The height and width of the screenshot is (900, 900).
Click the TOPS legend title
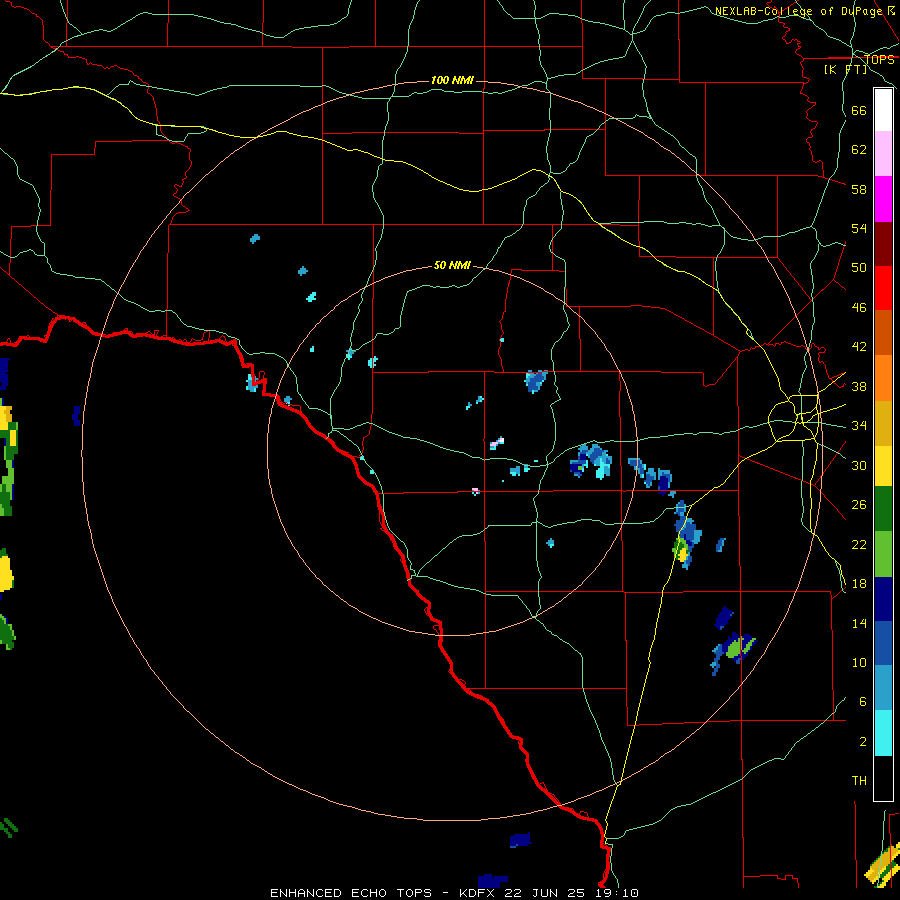[x=879, y=59]
